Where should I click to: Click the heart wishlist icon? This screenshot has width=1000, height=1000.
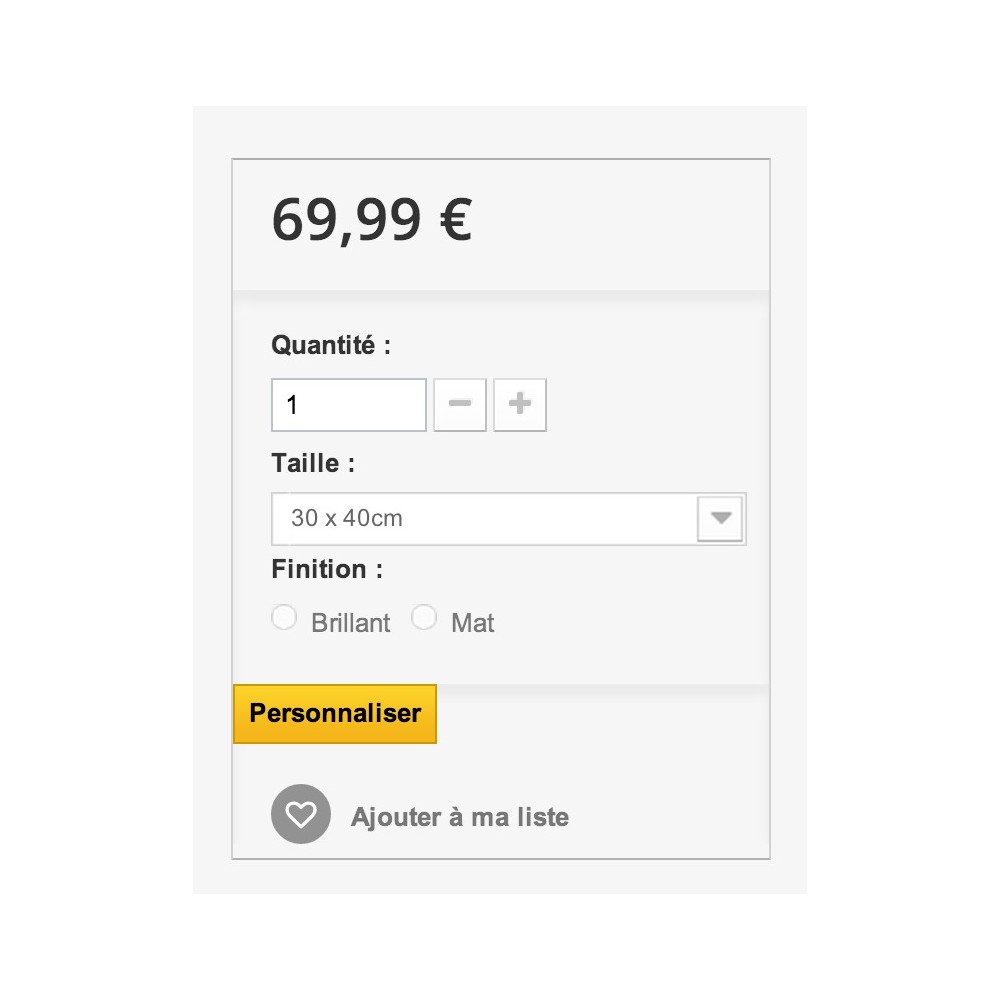pyautogui.click(x=301, y=814)
